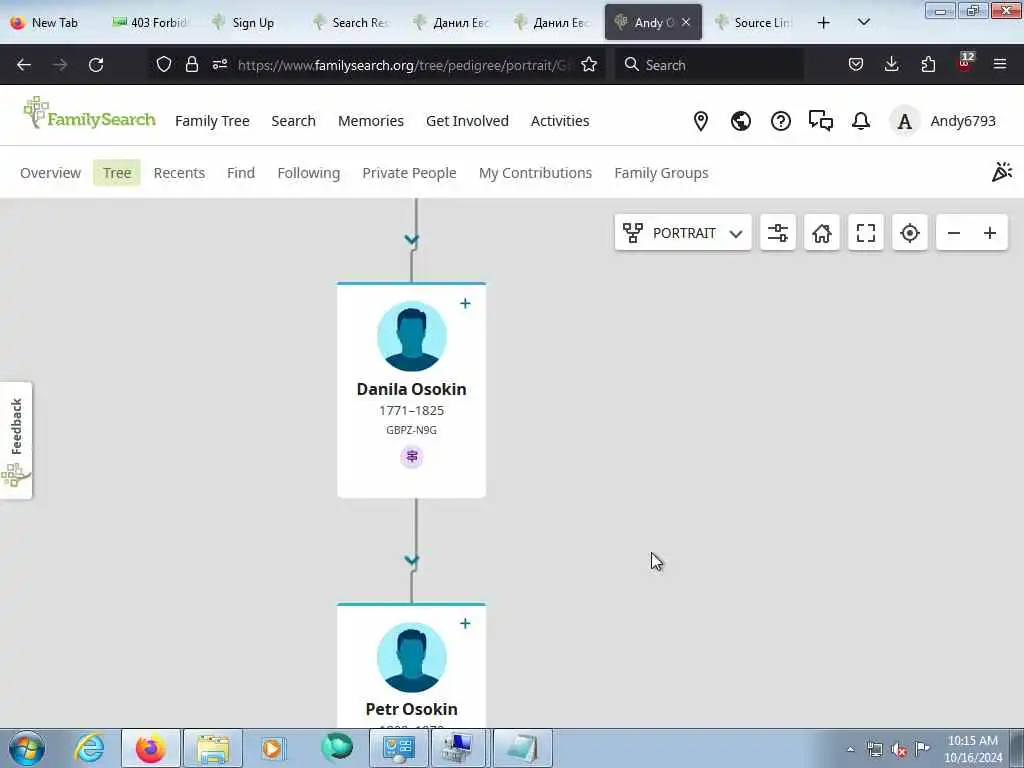Click plus icon on Petr Osokin card
Screen dimensions: 1024x768
(465, 624)
